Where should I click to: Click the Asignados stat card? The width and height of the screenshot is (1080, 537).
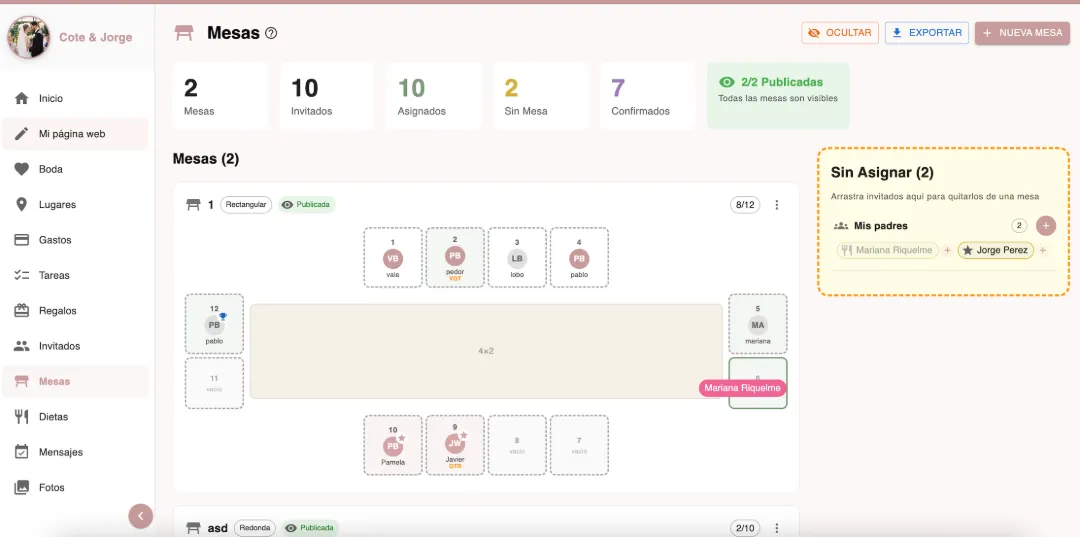tap(434, 96)
